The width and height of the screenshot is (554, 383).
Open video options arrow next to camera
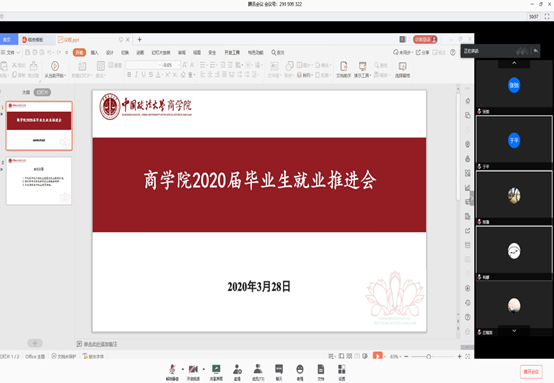[x=204, y=369]
